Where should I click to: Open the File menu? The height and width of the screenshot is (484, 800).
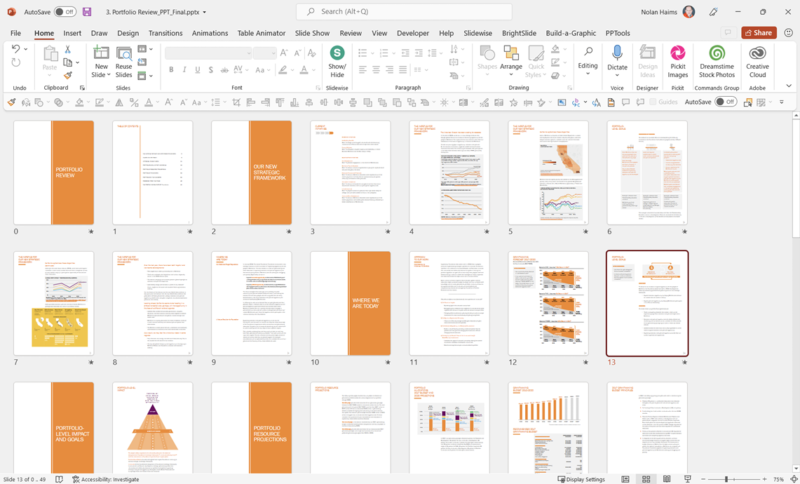16,33
